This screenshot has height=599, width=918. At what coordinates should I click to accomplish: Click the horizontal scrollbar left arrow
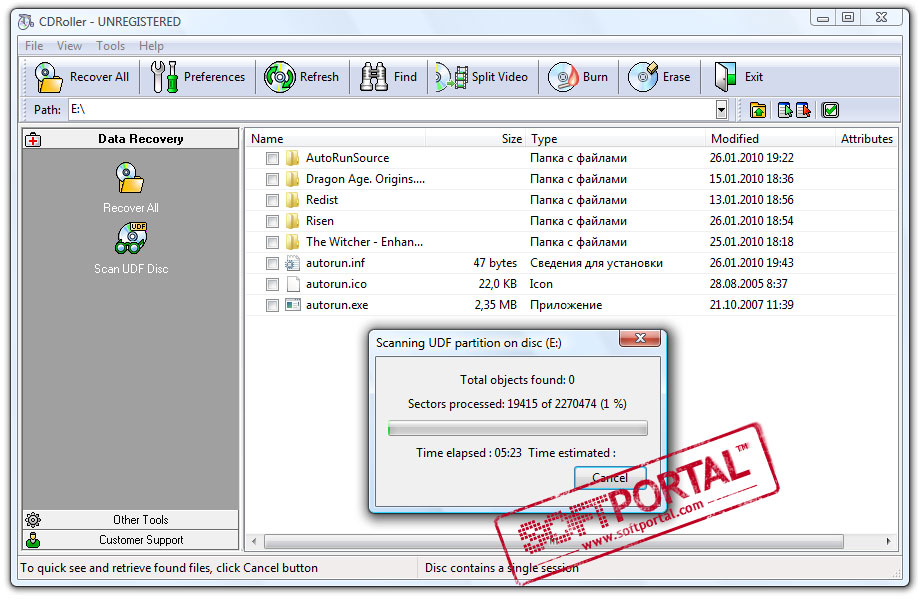pyautogui.click(x=254, y=541)
